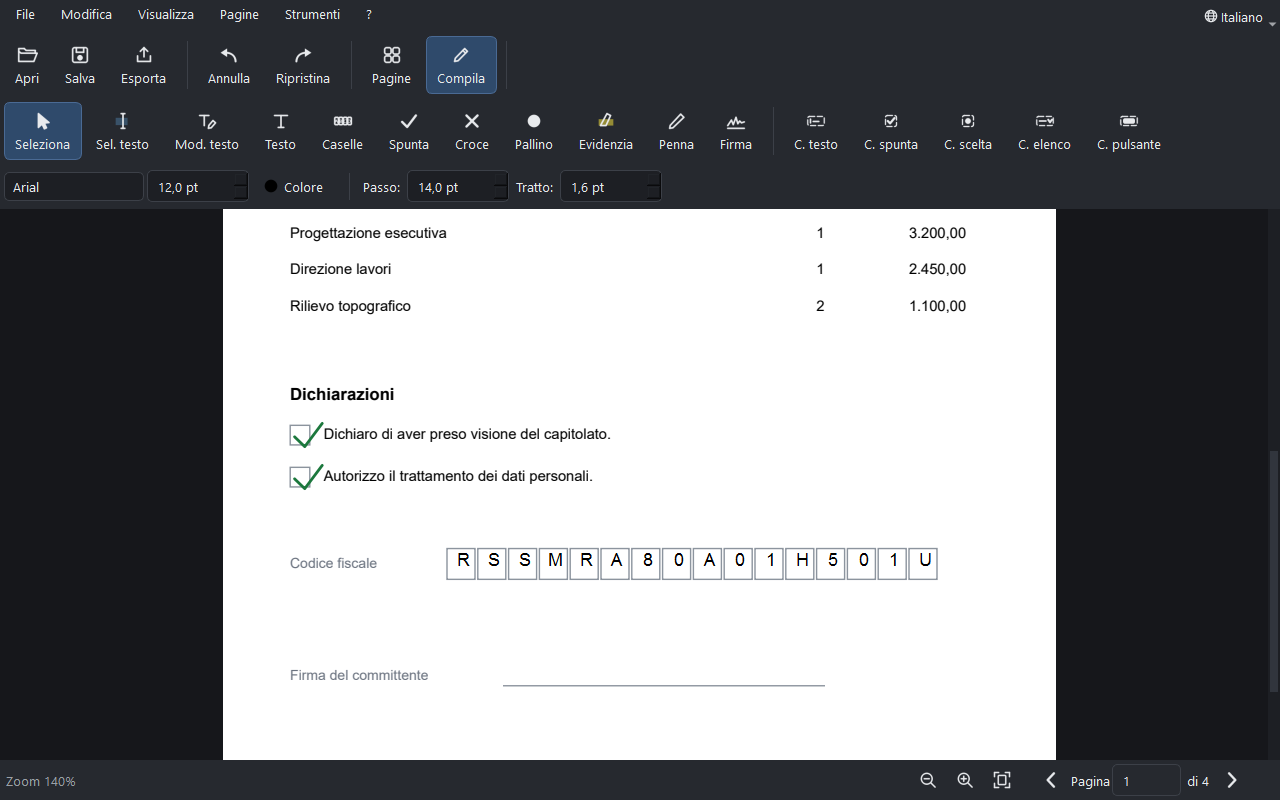Switch to Pagine mode in toolbar

point(391,65)
